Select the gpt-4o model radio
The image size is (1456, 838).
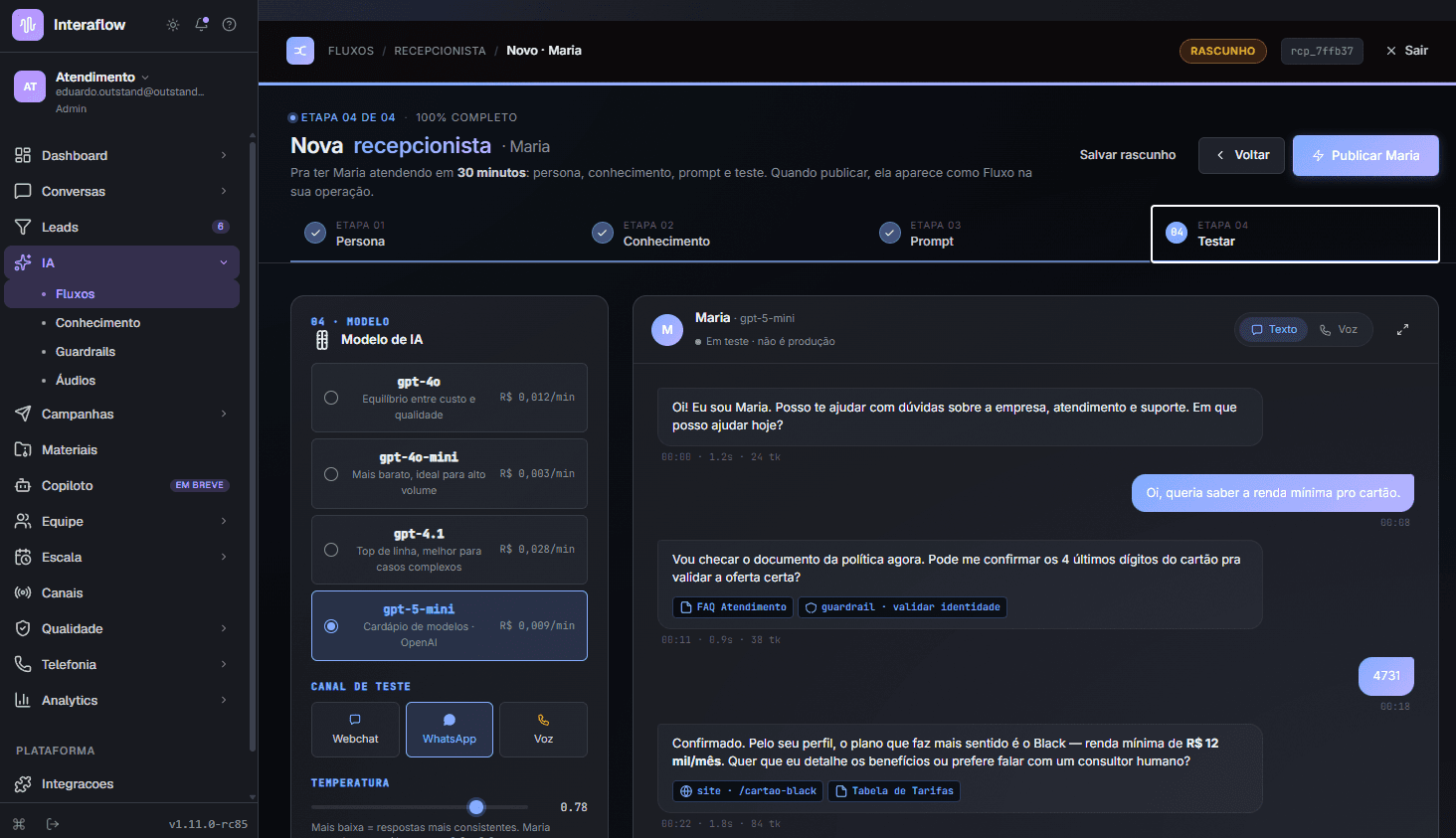tap(331, 398)
